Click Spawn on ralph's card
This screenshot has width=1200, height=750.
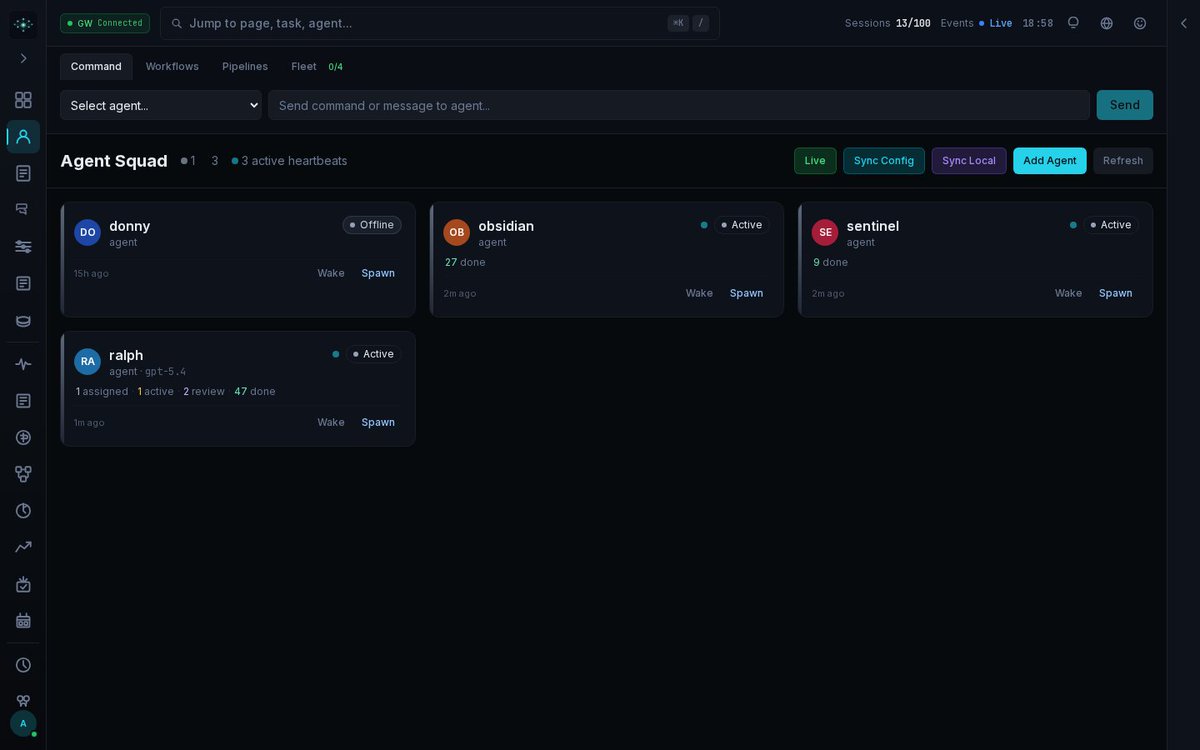click(x=378, y=422)
